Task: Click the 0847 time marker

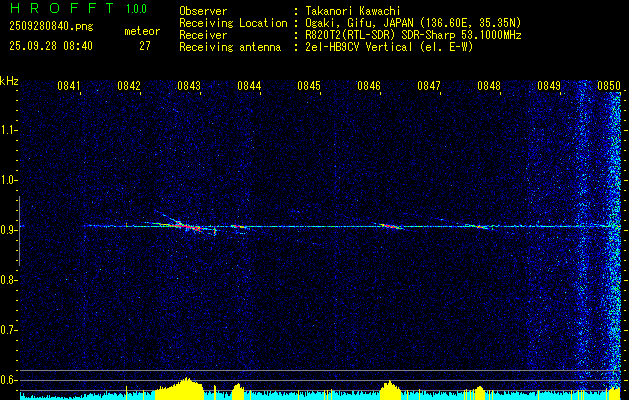Action: tap(429, 86)
